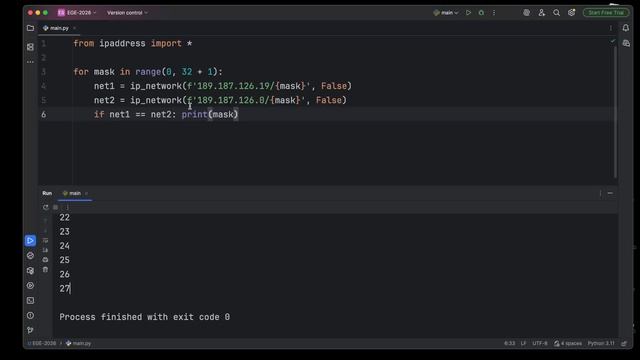This screenshot has height=360, width=640.
Task: Open the main run configuration dropdown
Action: [x=446, y=13]
